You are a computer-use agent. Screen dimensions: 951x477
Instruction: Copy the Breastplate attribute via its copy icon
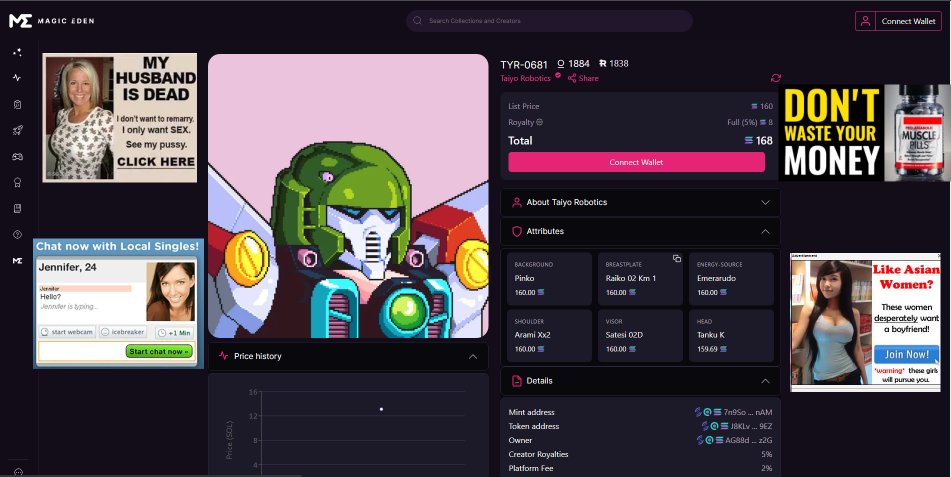676,259
